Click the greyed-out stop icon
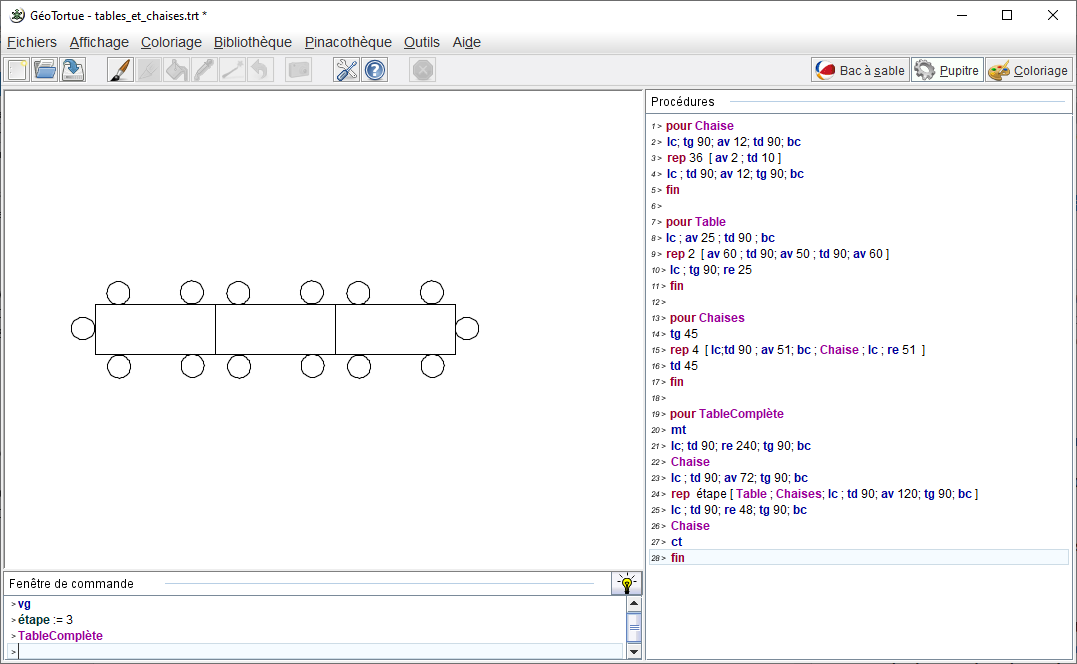Screen dimensions: 1077x664 click(423, 70)
